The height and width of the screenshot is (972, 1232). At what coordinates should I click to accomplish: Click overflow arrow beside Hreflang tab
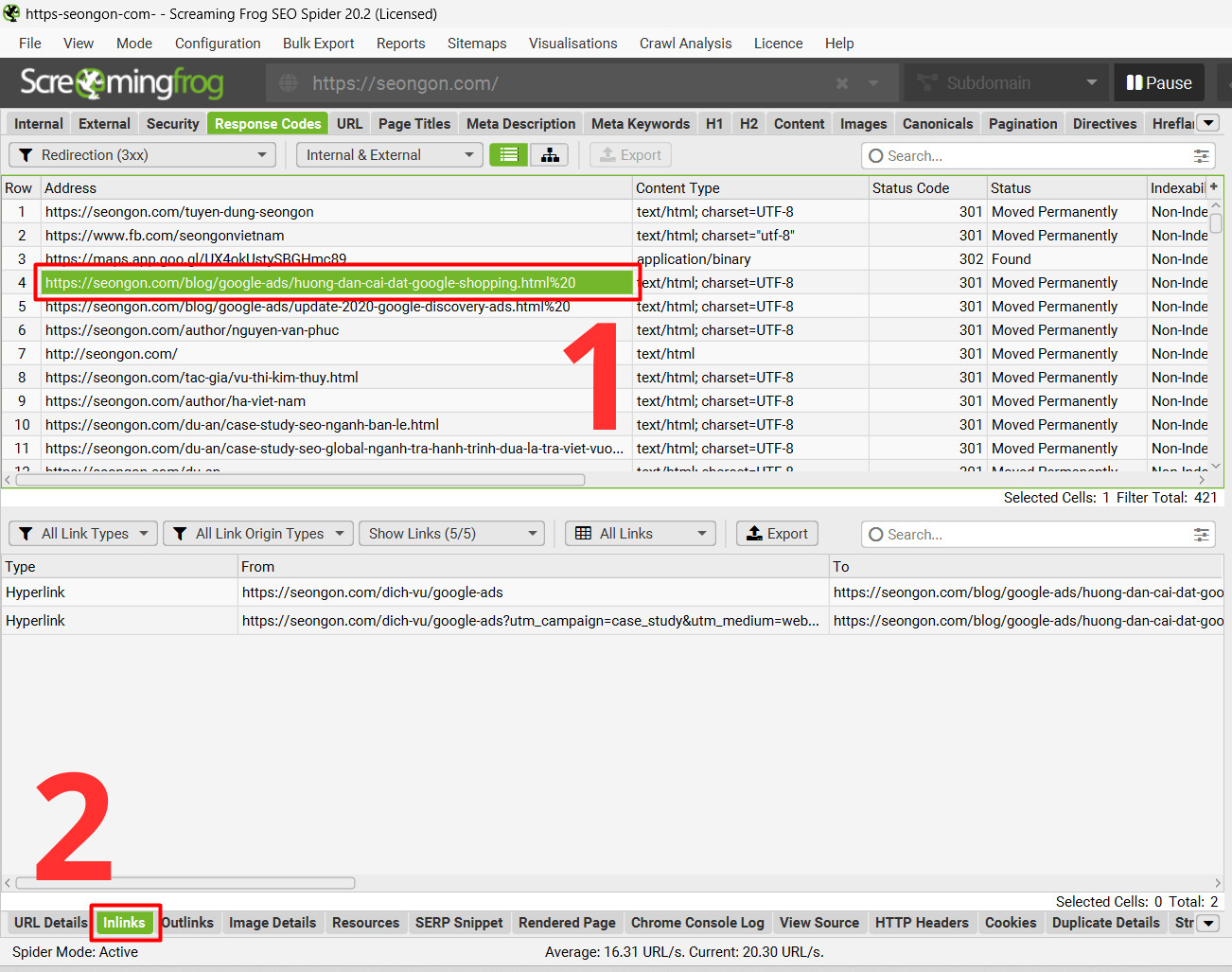pyautogui.click(x=1208, y=123)
